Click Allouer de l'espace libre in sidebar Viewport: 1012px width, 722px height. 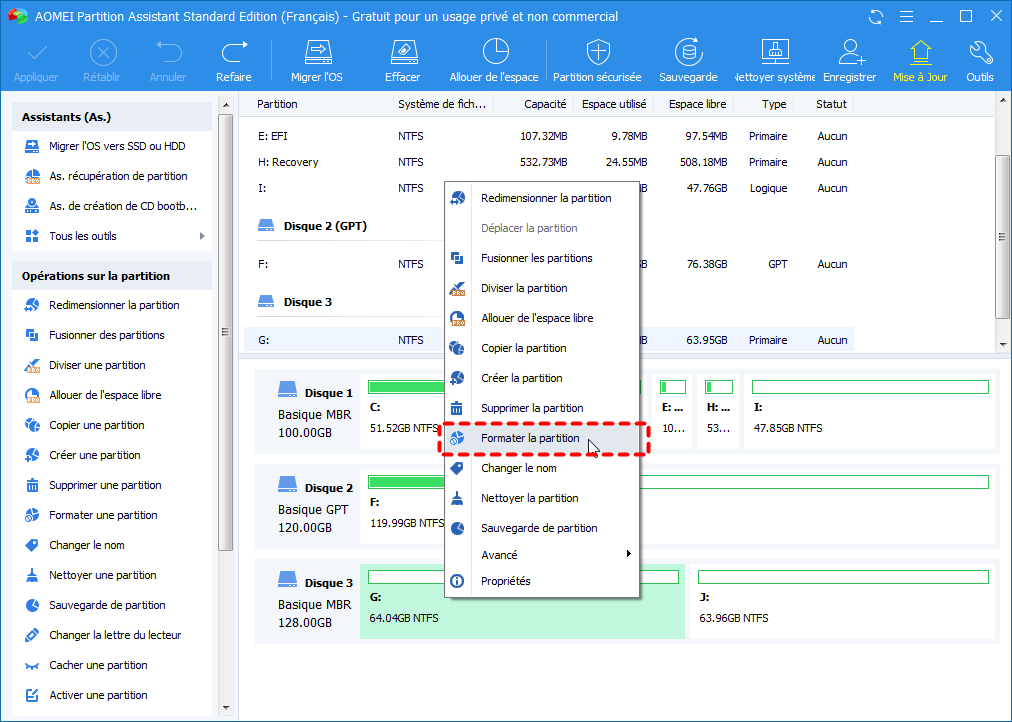pyautogui.click(x=112, y=395)
